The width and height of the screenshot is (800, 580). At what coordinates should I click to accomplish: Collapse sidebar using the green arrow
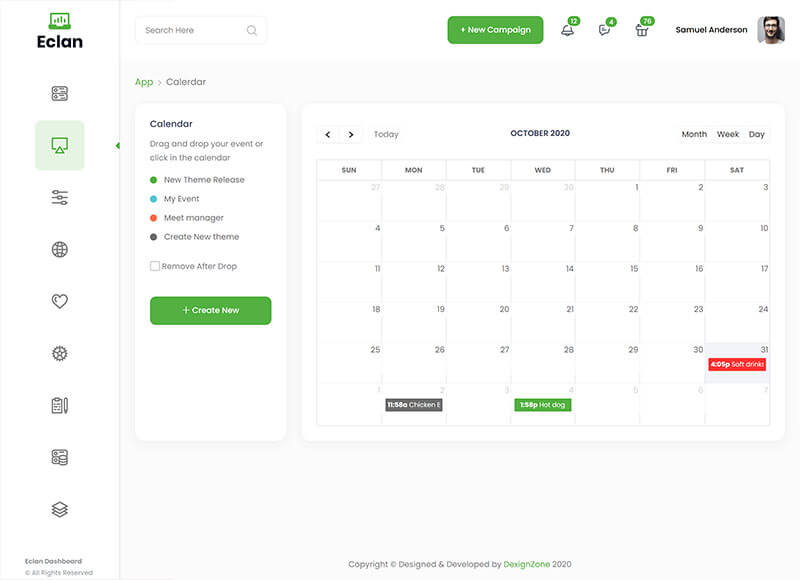(118, 146)
